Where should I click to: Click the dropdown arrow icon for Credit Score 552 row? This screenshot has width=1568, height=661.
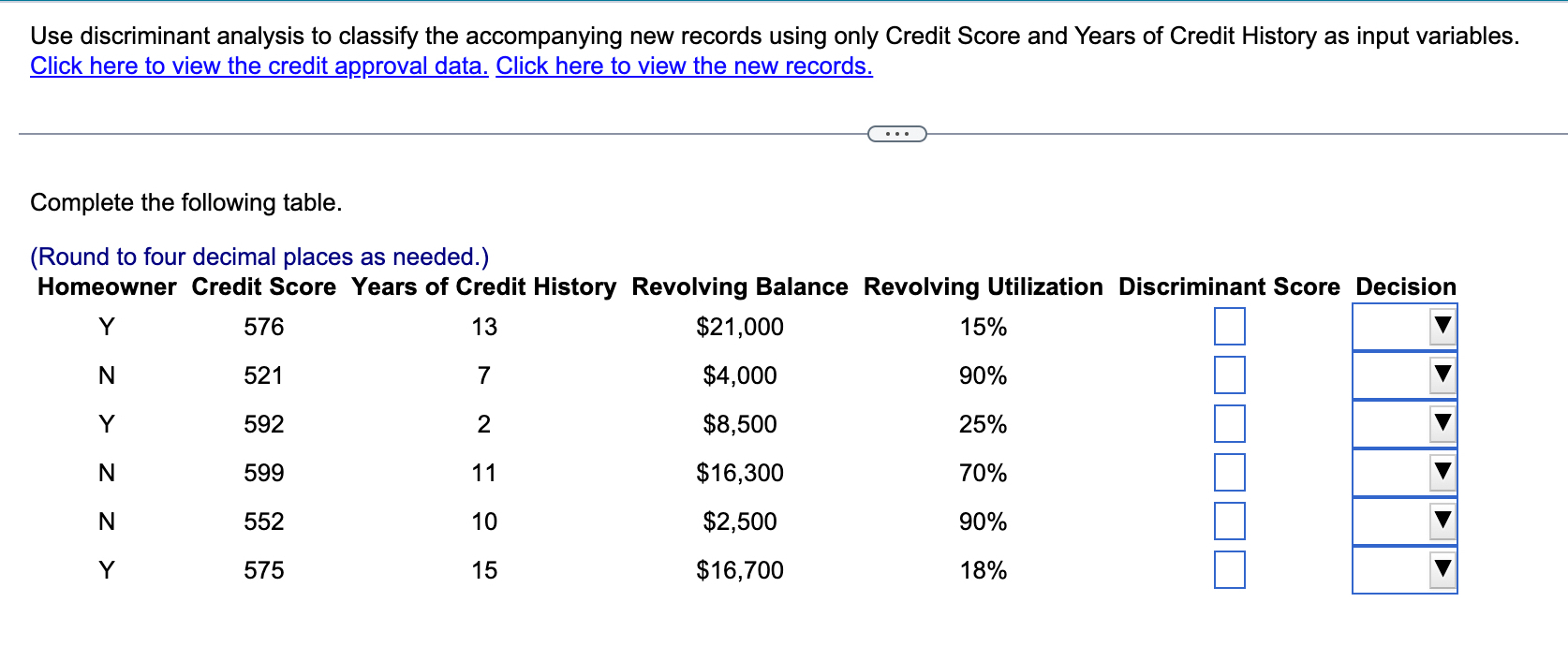coord(1442,521)
